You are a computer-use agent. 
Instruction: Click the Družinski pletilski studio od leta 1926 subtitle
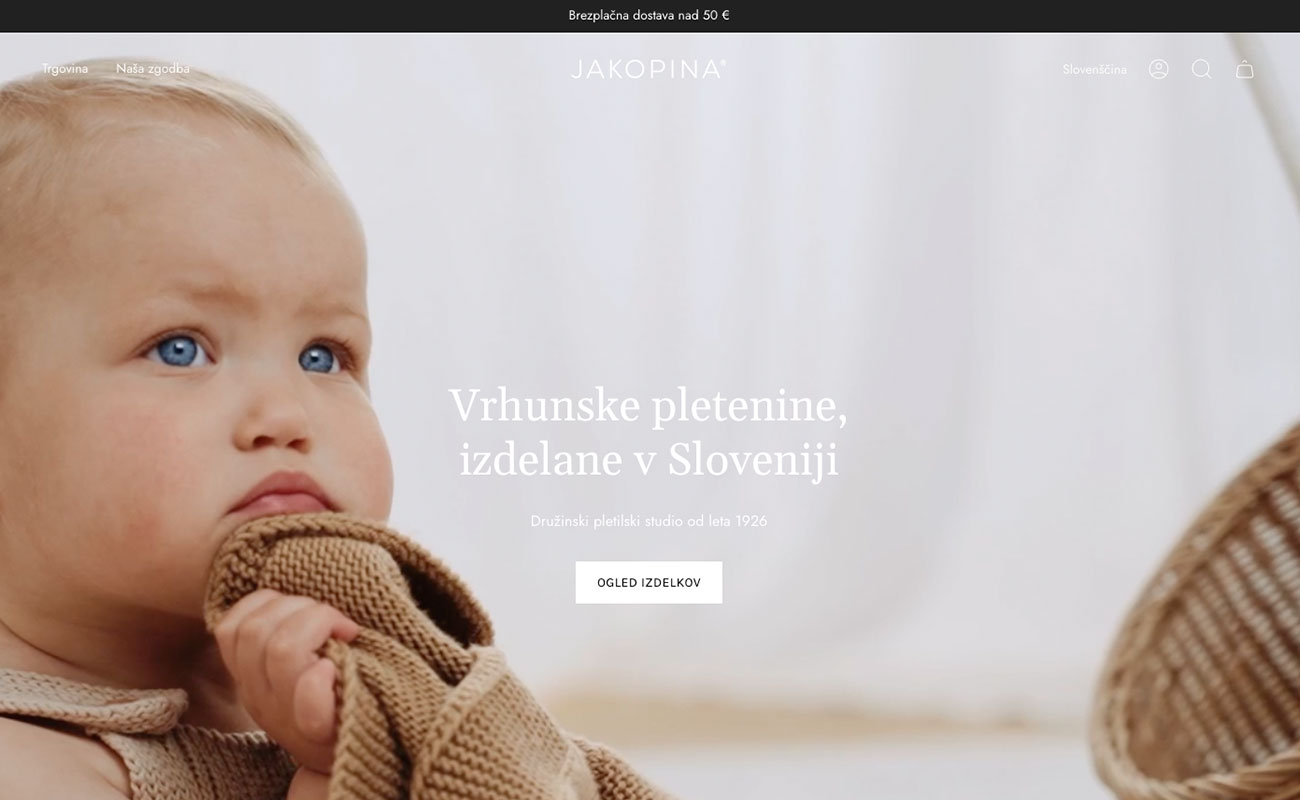point(649,521)
